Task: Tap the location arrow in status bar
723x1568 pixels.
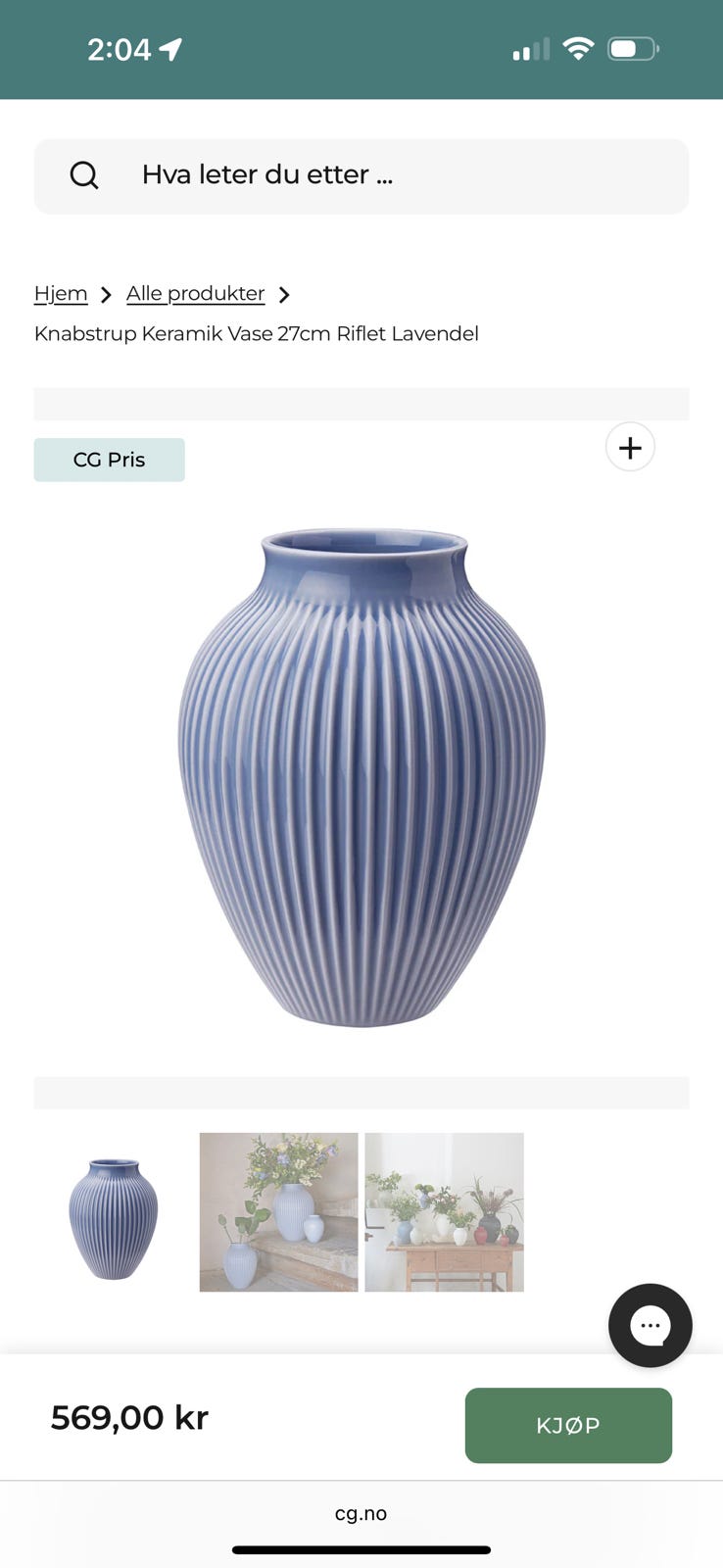Action: 171,49
